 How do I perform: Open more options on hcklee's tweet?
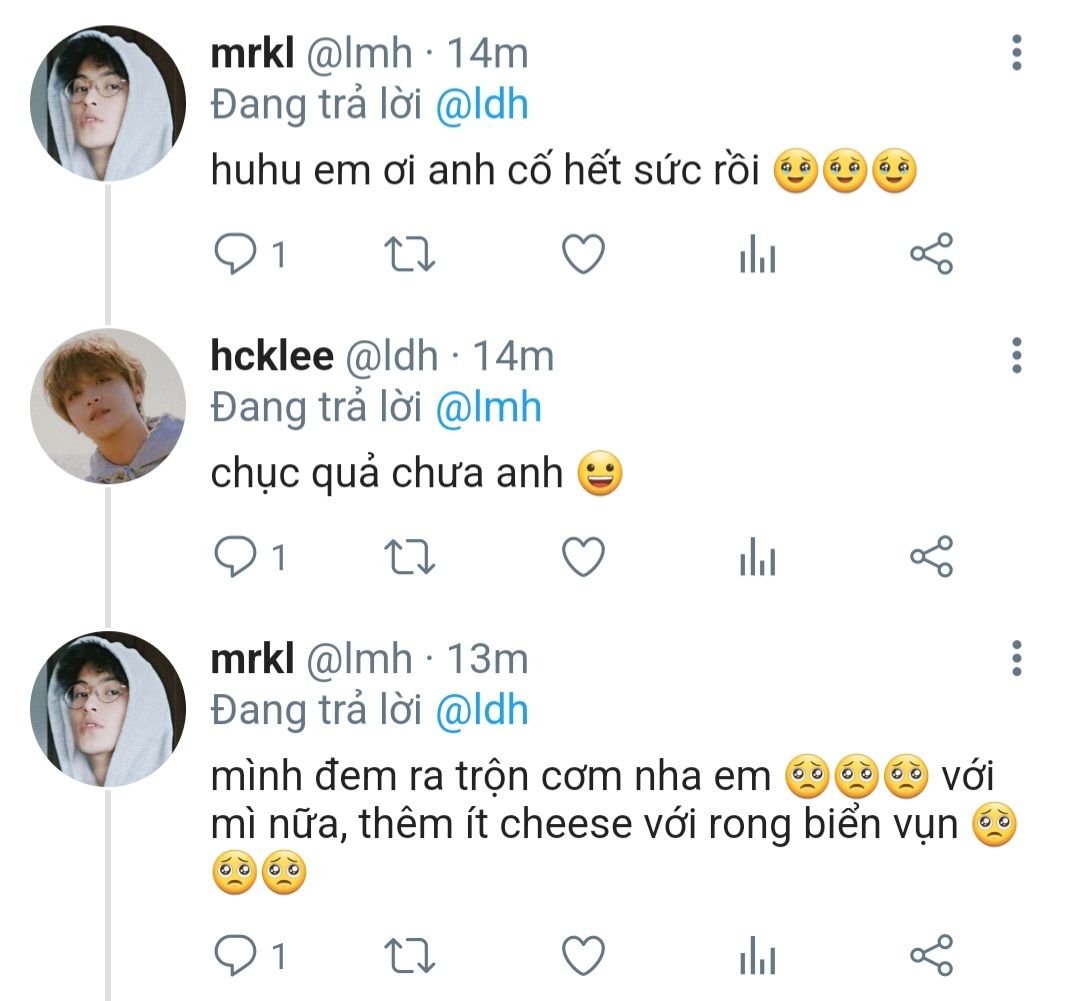[x=1016, y=355]
